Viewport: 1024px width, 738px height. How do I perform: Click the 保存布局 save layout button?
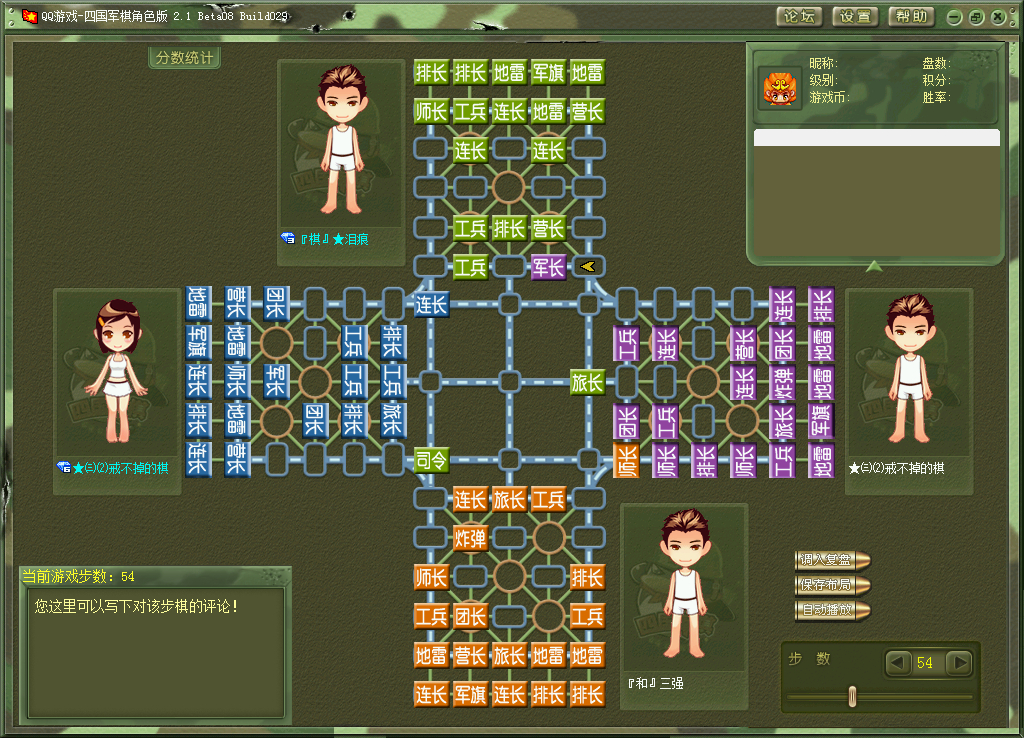click(x=832, y=585)
